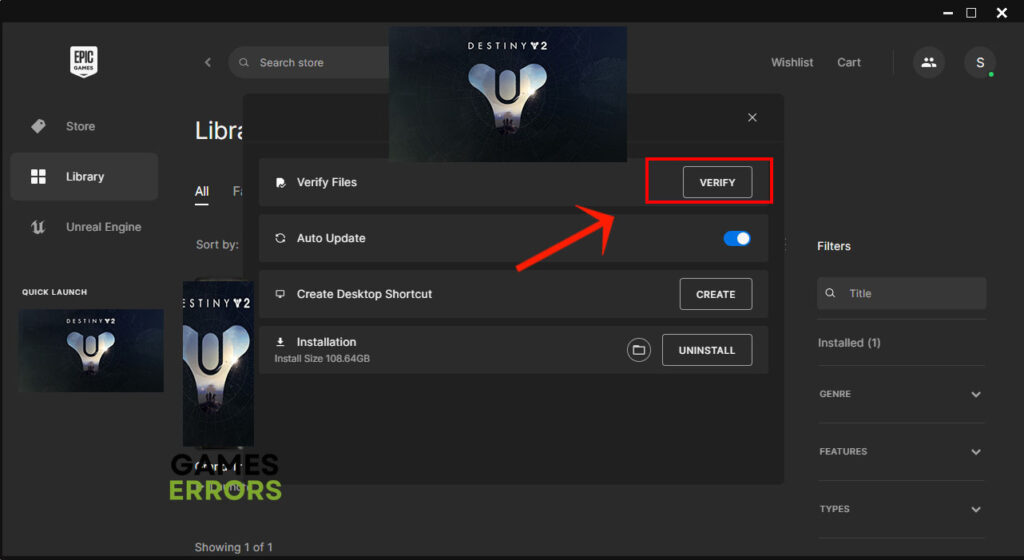The height and width of the screenshot is (560, 1024).
Task: Click the Unreal Engine logo icon
Action: pos(39,227)
